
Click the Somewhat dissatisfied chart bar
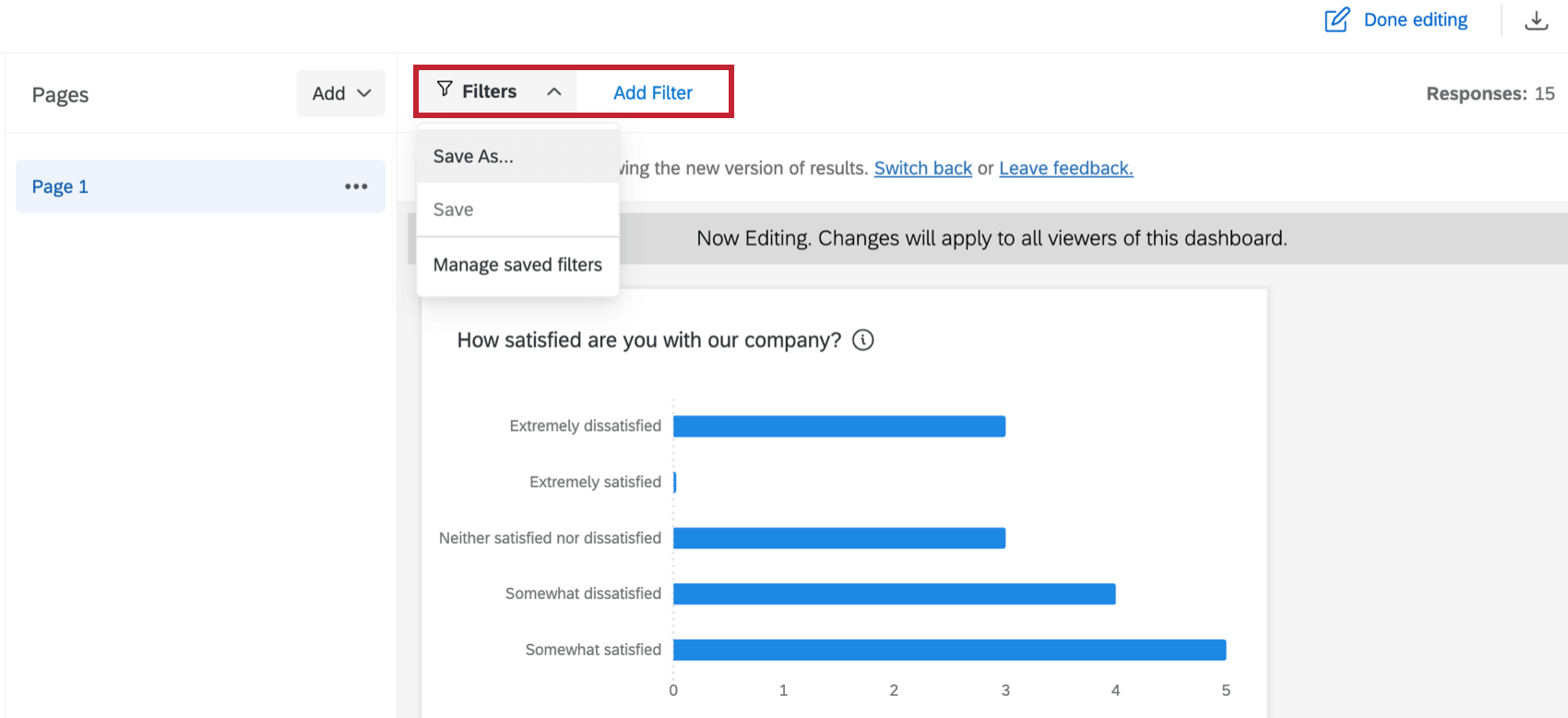click(x=894, y=594)
